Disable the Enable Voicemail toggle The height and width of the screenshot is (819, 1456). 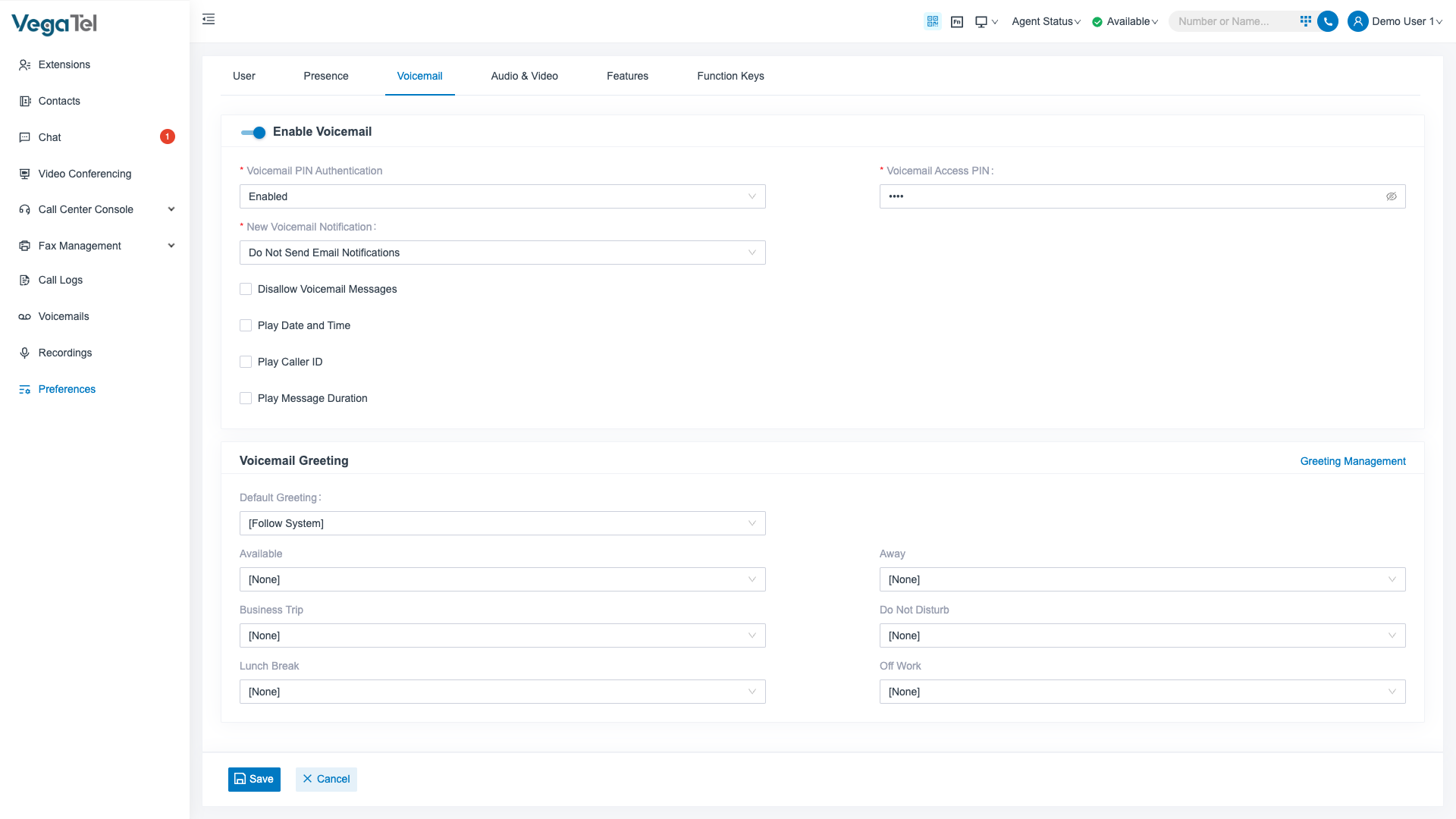[253, 132]
